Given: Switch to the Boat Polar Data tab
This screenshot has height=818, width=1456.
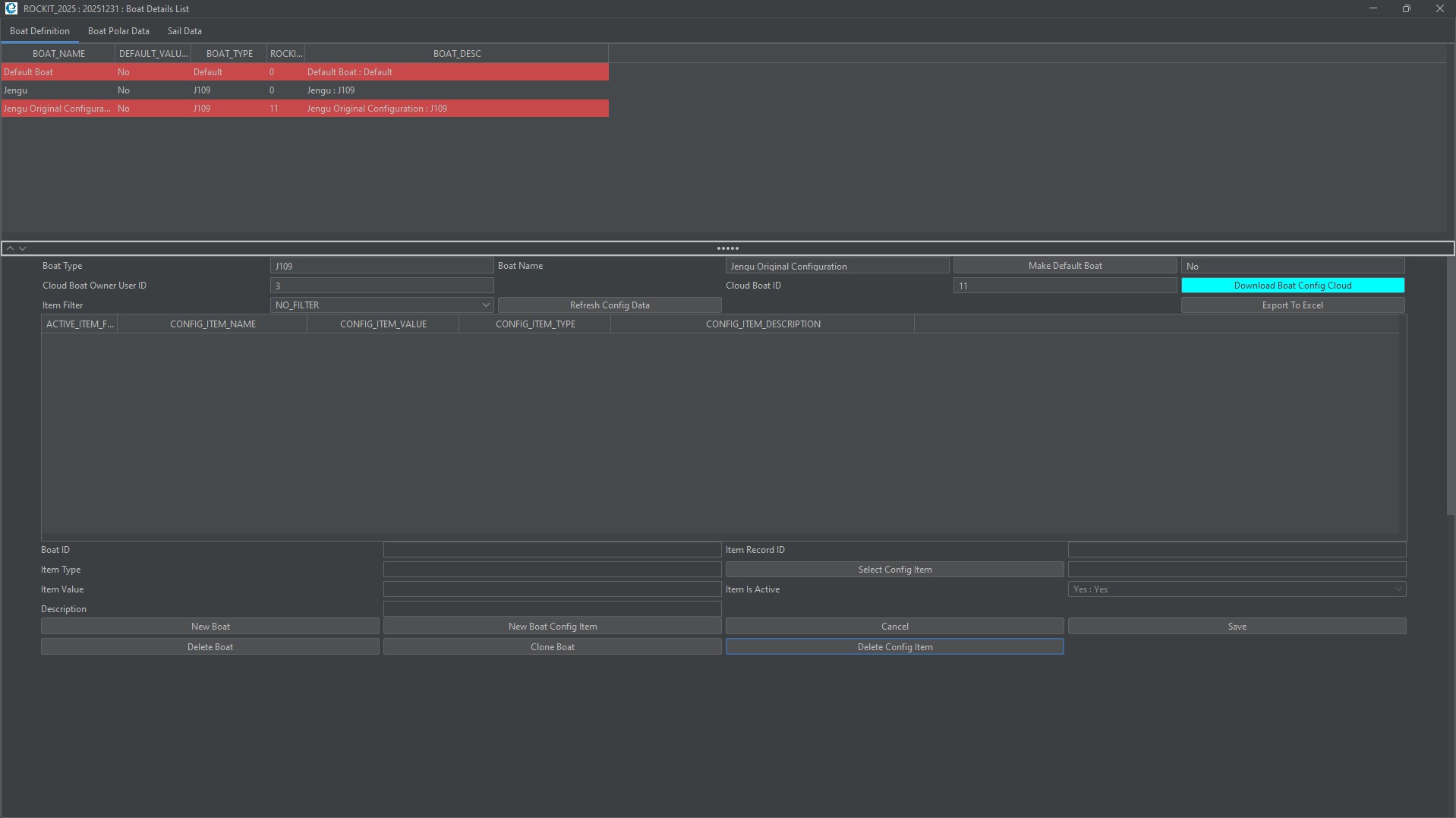Looking at the screenshot, I should [x=118, y=31].
